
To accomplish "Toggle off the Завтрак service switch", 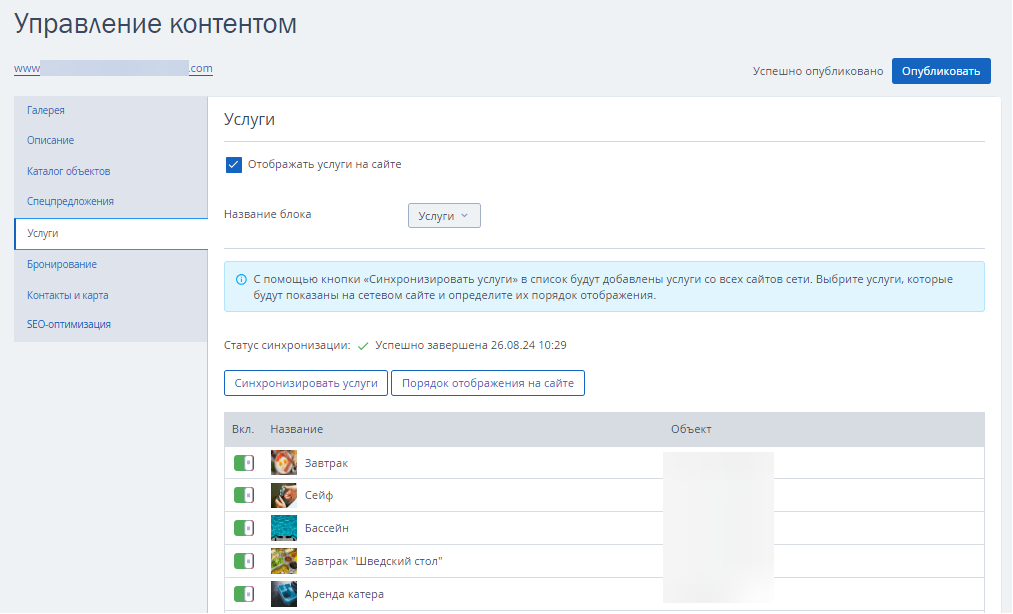I will 244,463.
